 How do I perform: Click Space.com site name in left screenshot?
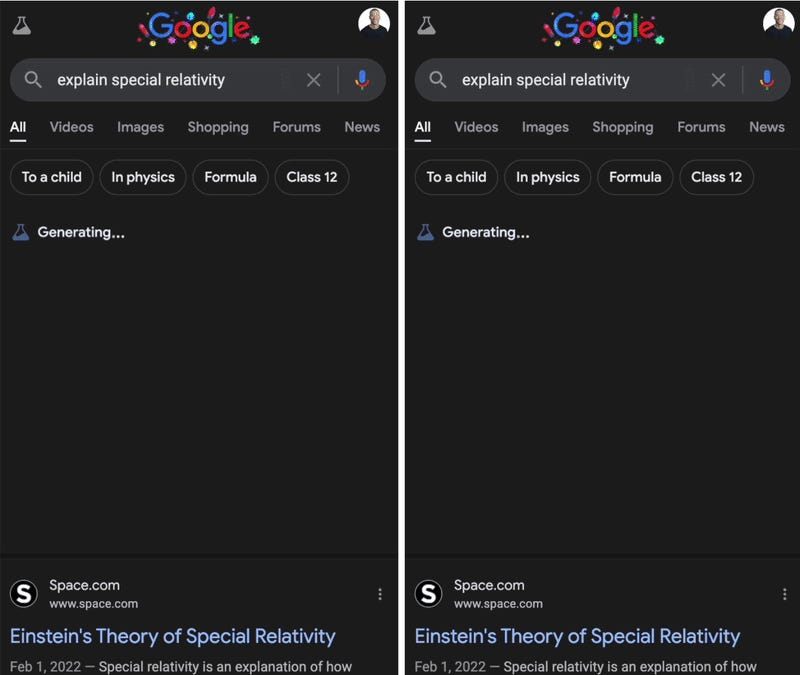[x=84, y=585]
